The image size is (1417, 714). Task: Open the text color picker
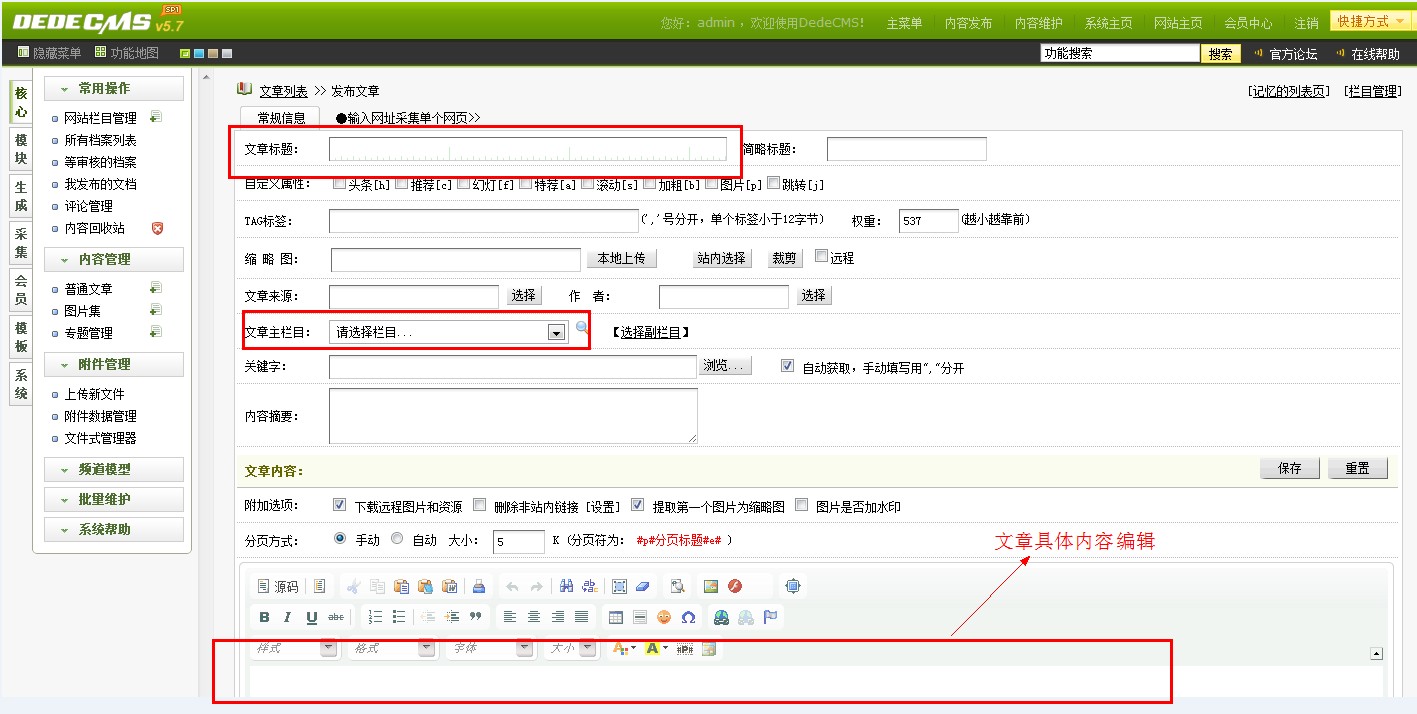623,648
